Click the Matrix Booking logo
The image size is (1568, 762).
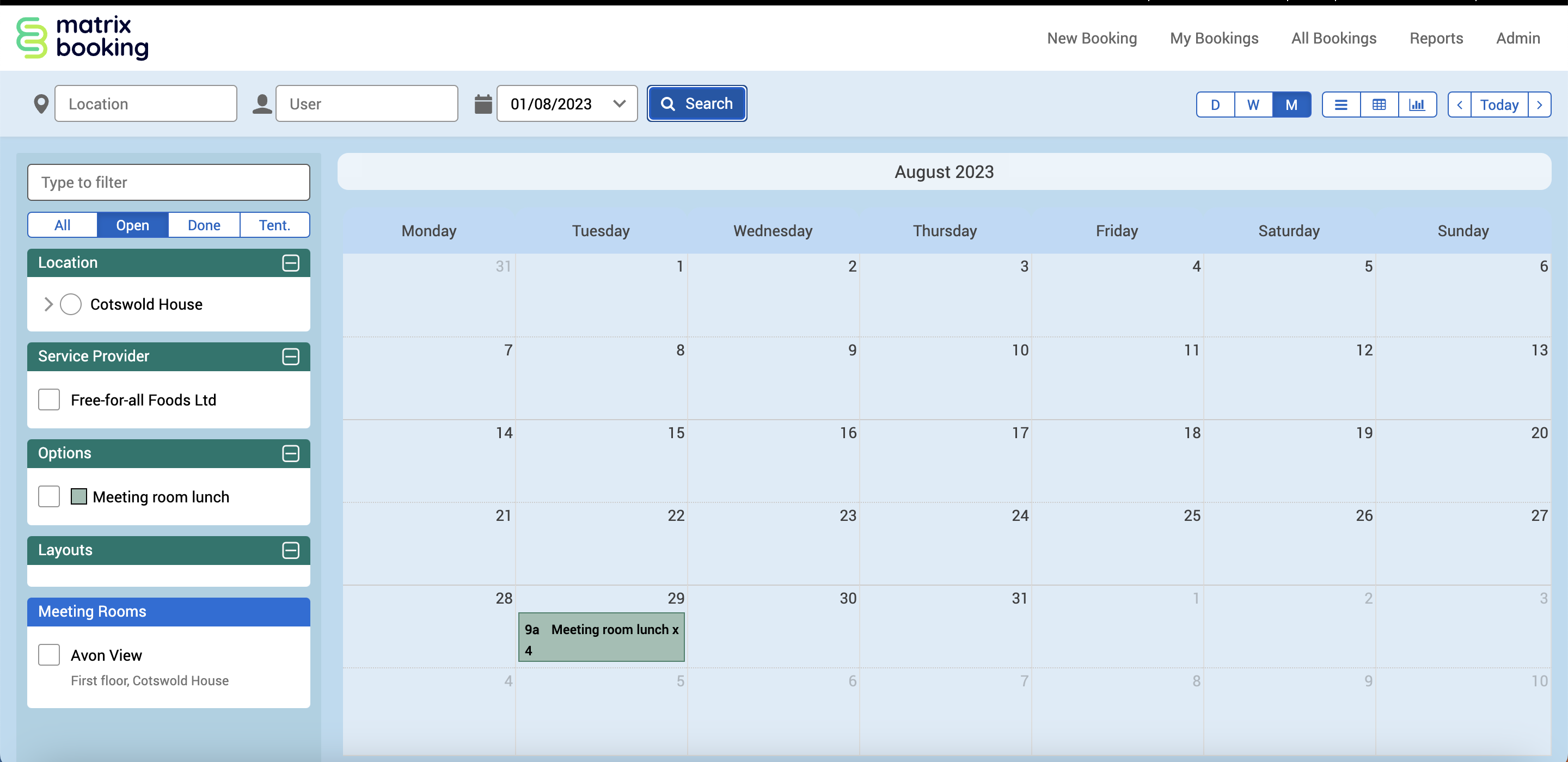coord(82,38)
